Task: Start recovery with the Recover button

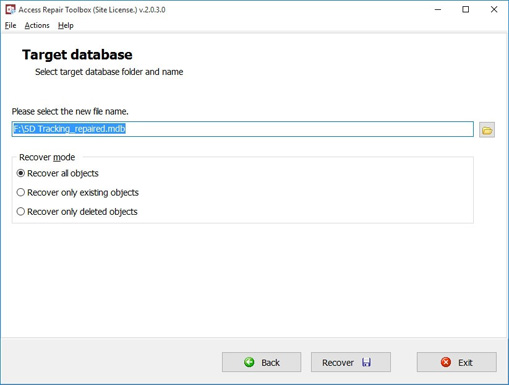Action: pyautogui.click(x=351, y=362)
